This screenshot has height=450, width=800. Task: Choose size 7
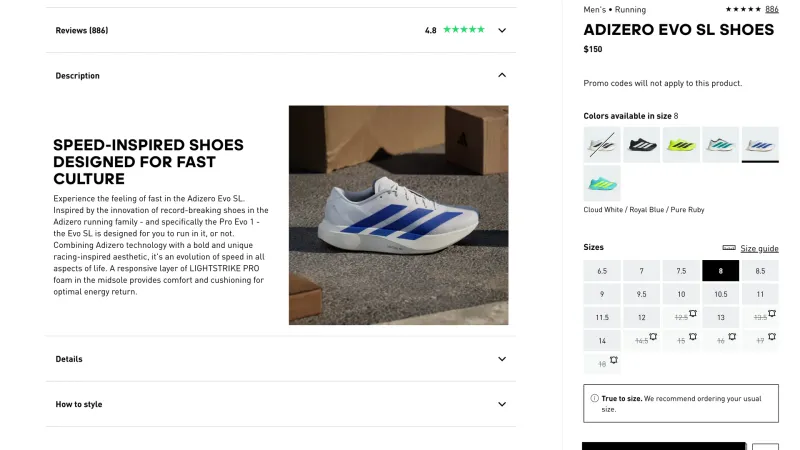click(641, 271)
